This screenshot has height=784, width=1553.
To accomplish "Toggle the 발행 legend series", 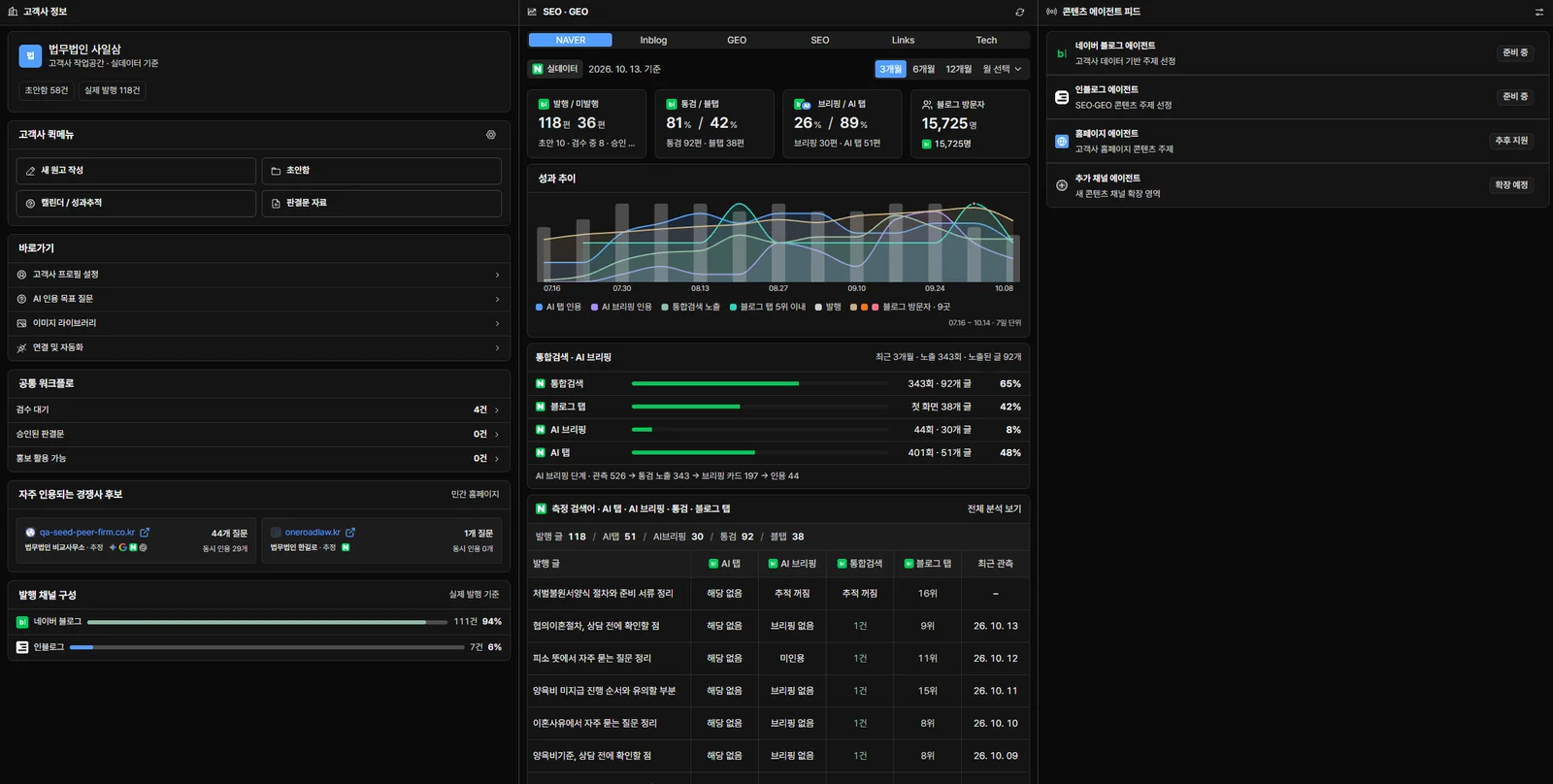I will tap(828, 308).
